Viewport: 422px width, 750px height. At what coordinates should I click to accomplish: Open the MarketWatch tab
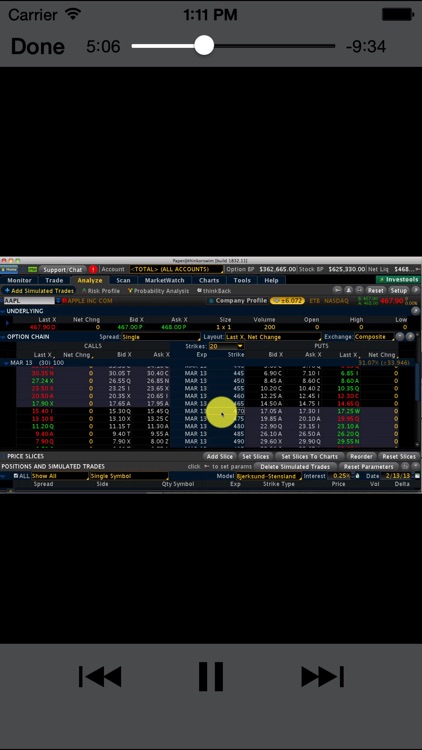164,280
